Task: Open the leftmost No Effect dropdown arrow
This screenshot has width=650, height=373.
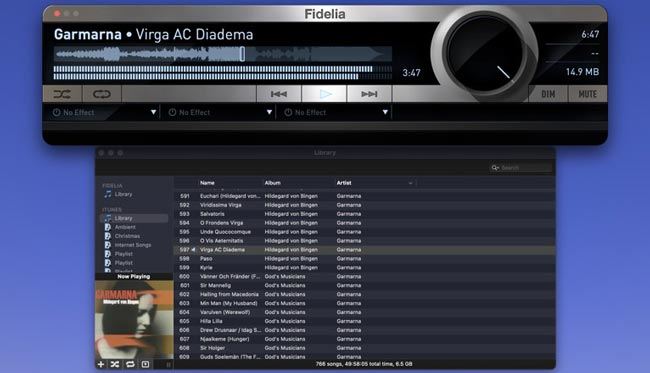Action: coord(153,112)
